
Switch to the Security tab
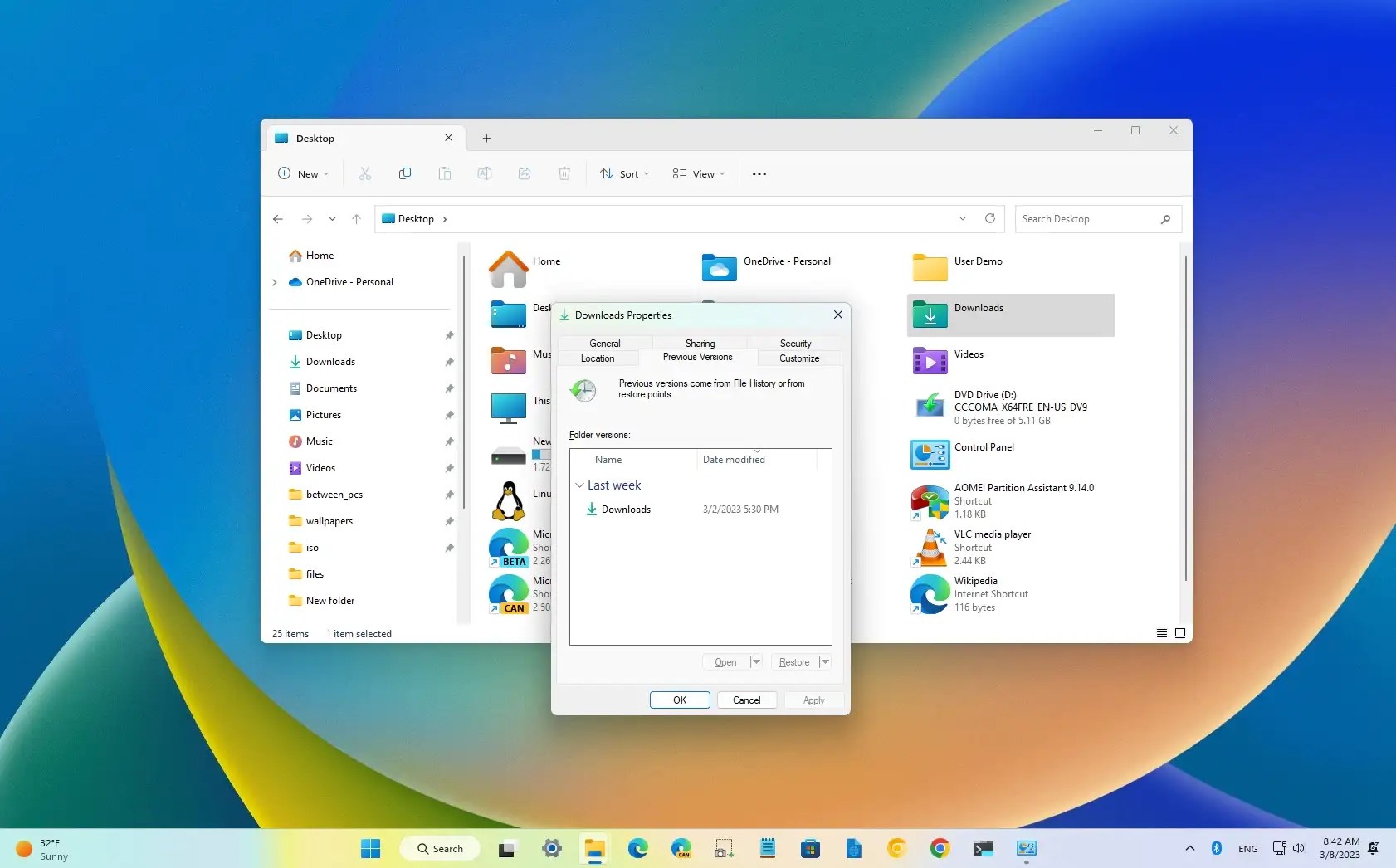[795, 343]
